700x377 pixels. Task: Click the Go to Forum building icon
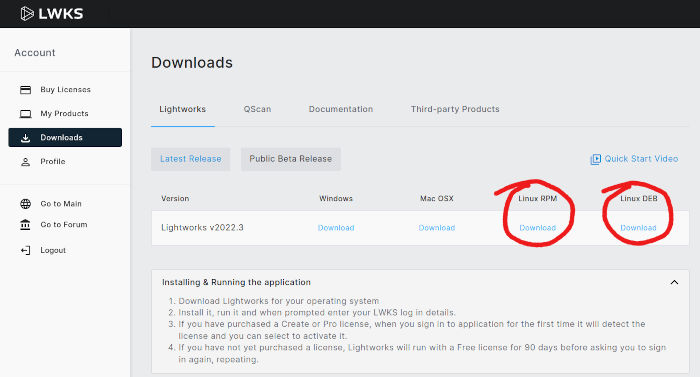(25, 225)
